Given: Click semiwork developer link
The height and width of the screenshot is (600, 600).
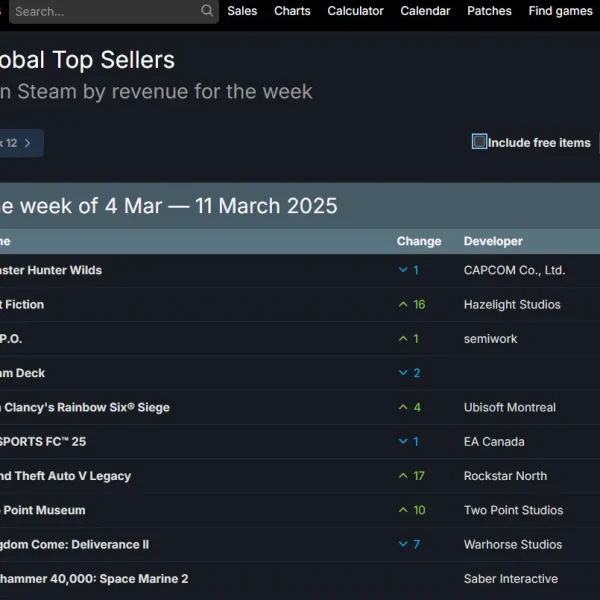Looking at the screenshot, I should [490, 339].
